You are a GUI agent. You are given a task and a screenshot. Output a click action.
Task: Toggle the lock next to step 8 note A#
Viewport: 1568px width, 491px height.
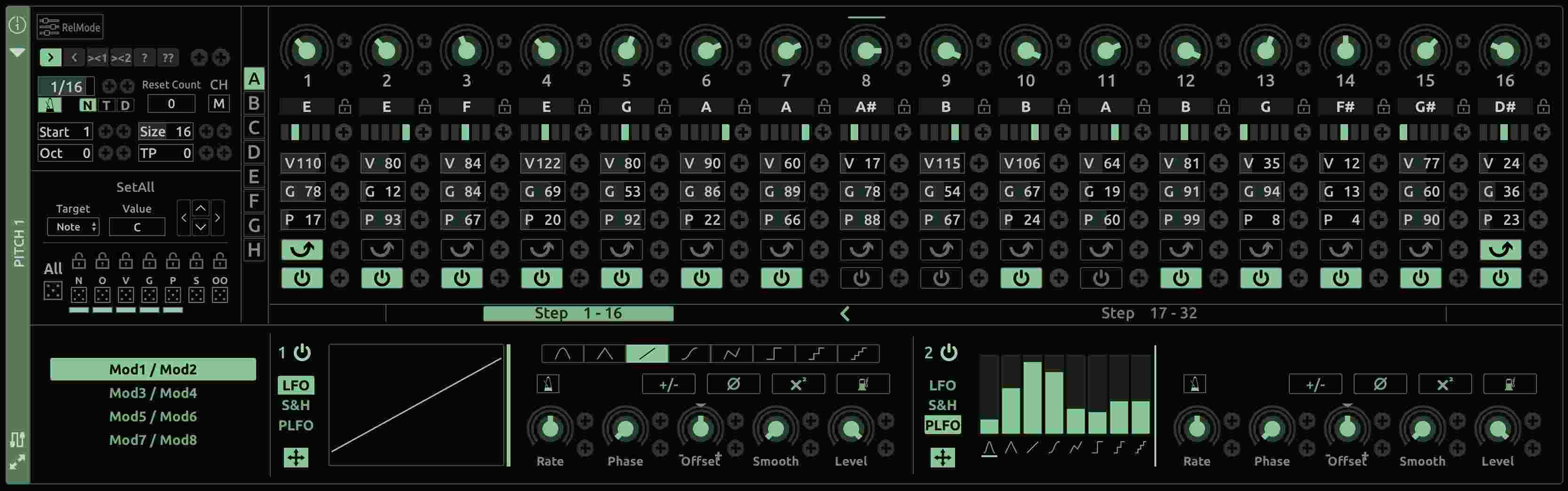(904, 107)
